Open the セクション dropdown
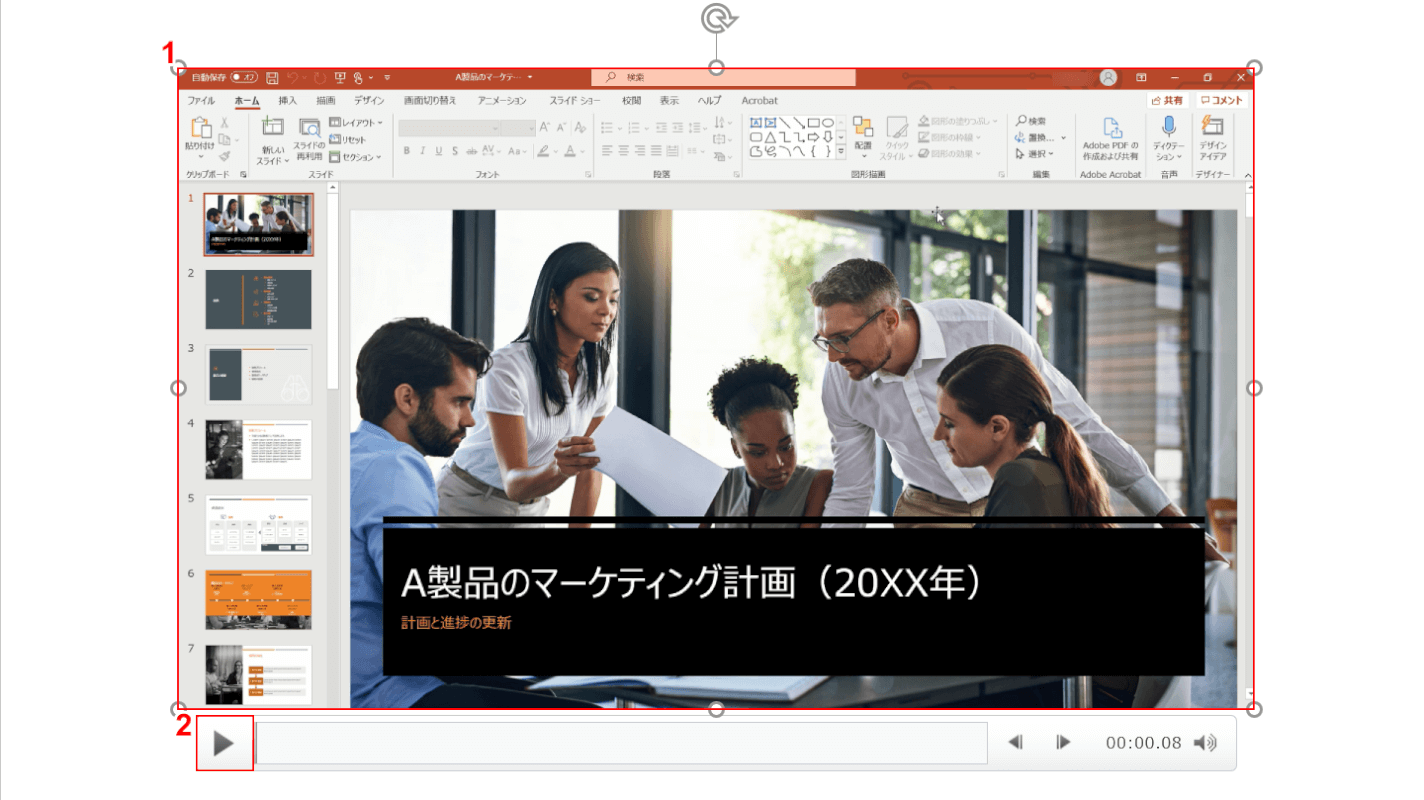1424x800 pixels. [x=355, y=157]
